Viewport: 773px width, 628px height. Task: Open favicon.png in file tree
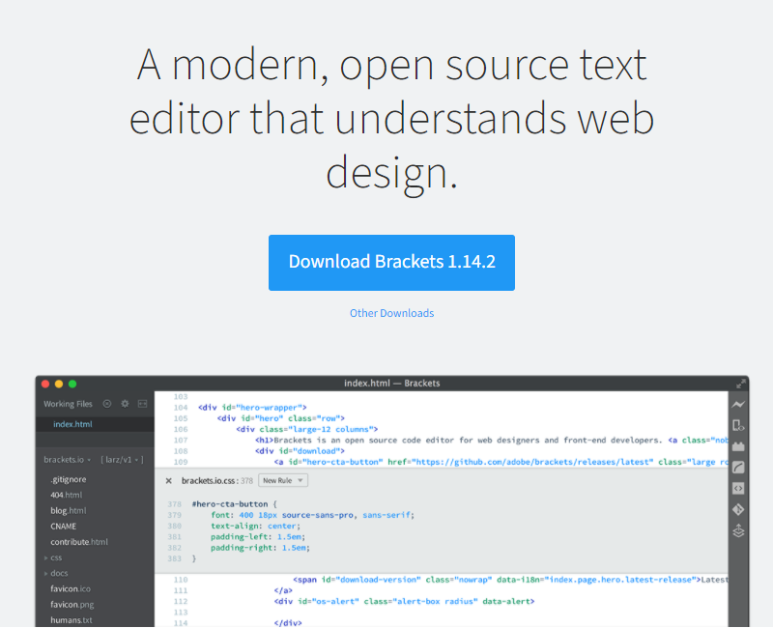tap(72, 604)
